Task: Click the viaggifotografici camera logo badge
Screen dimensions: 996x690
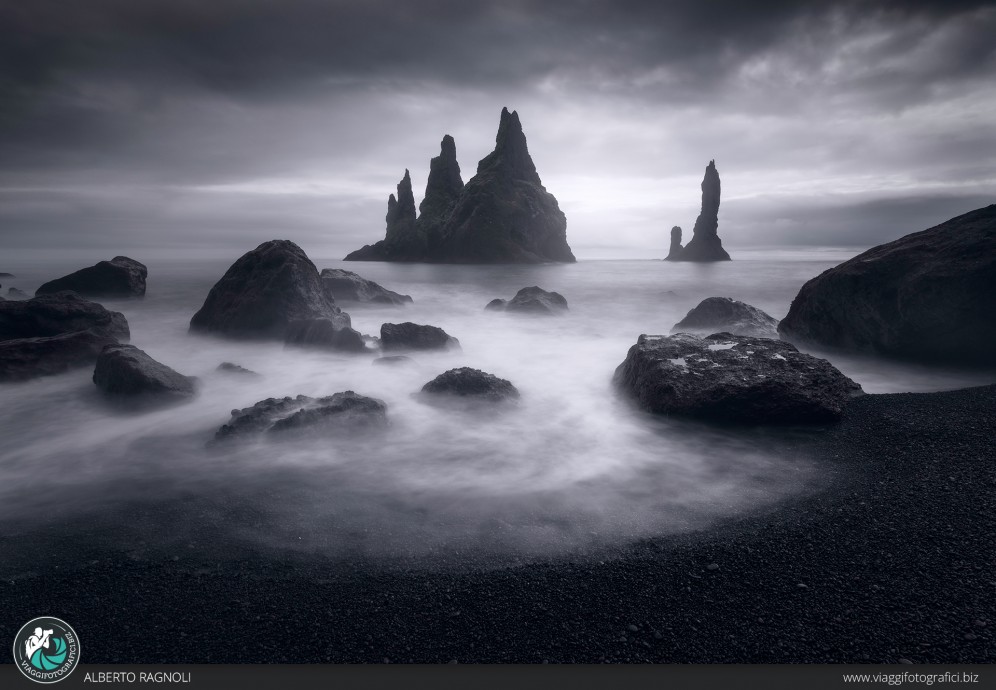Action: tap(46, 649)
